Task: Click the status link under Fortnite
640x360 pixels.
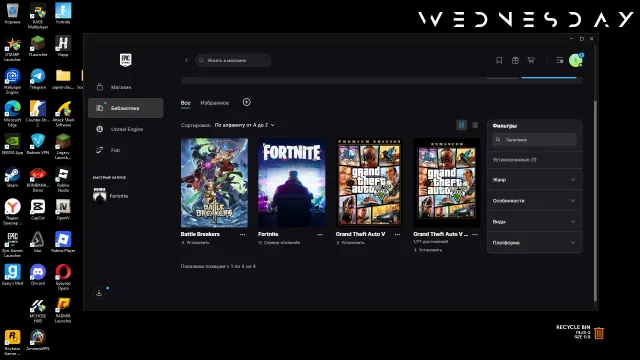Action: coord(280,242)
